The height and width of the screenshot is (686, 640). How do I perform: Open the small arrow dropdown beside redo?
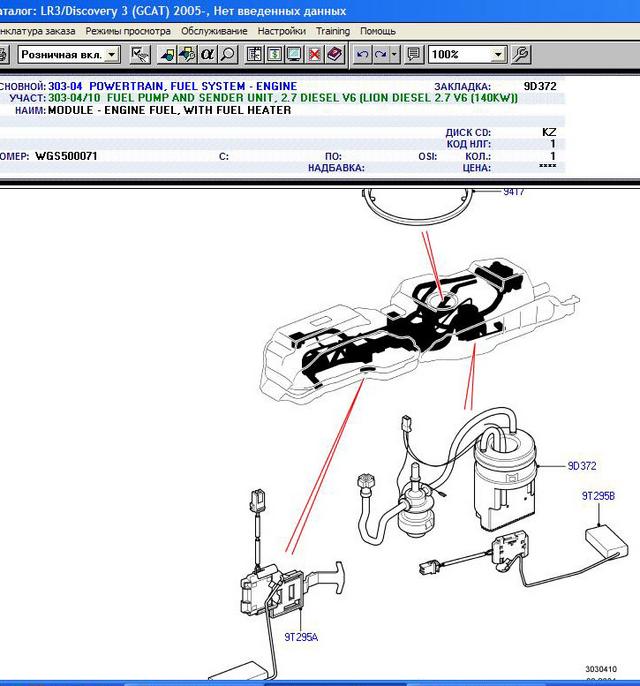(395, 55)
